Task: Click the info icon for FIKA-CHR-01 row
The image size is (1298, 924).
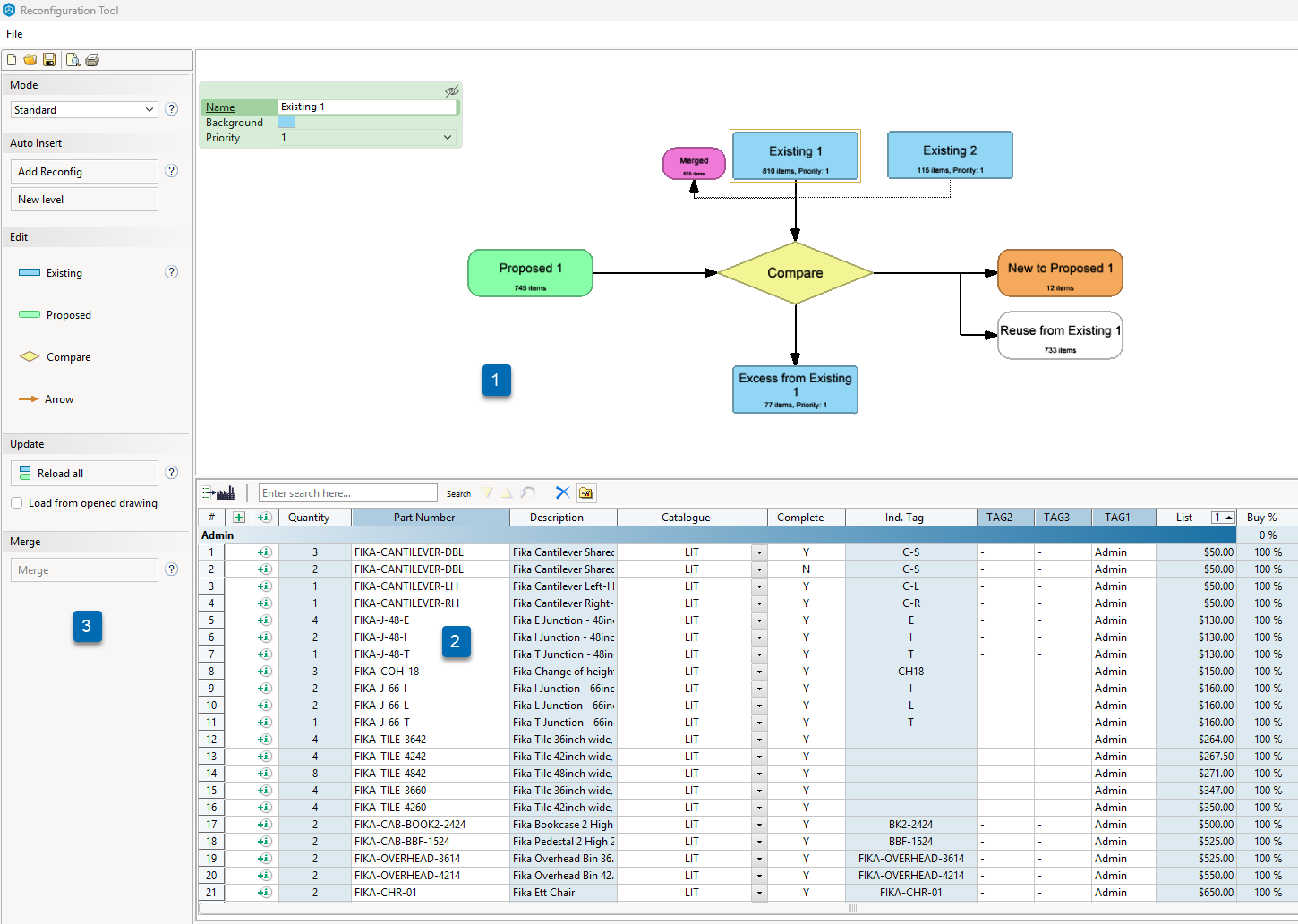Action: 264,893
